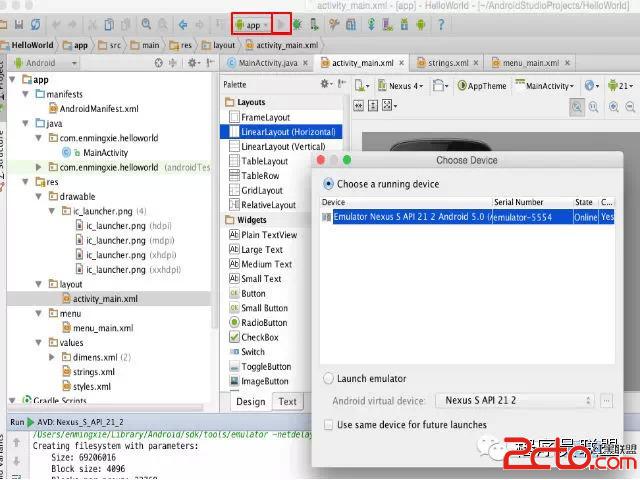
Task: Pick FrameLayout from the Palette
Action: click(x=265, y=118)
